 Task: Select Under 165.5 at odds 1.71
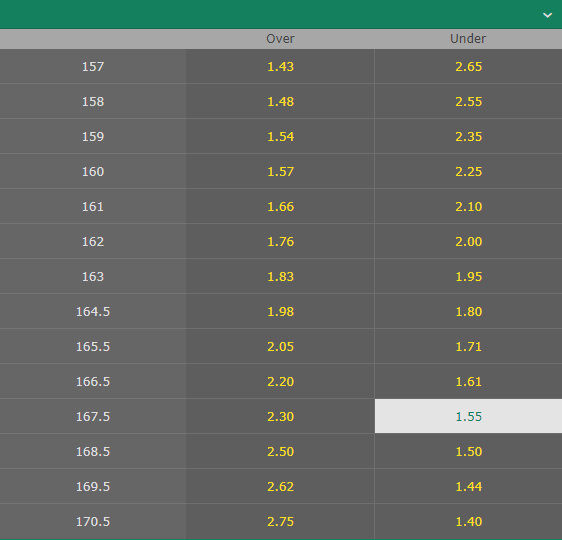pyautogui.click(x=468, y=346)
